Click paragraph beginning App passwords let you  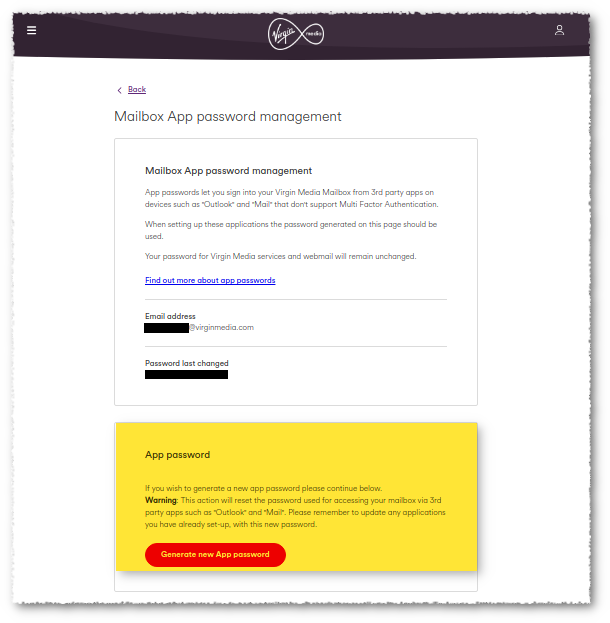tap(291, 198)
